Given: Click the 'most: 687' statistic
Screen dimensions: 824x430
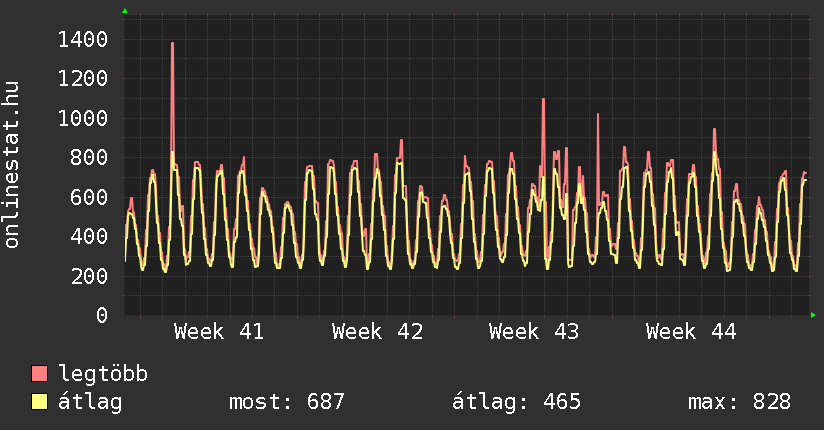Looking at the screenshot, I should (287, 402).
